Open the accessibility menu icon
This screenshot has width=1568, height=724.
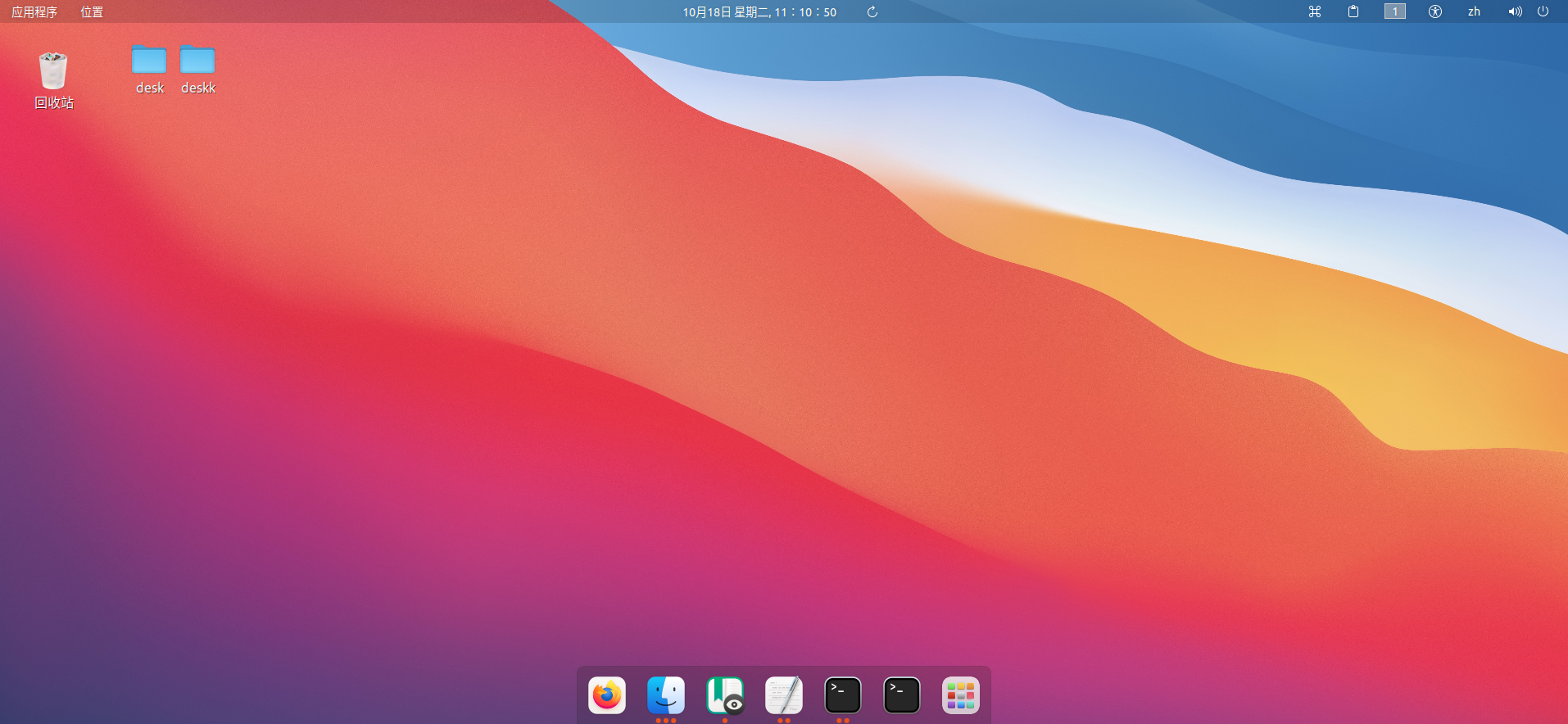coord(1435,11)
